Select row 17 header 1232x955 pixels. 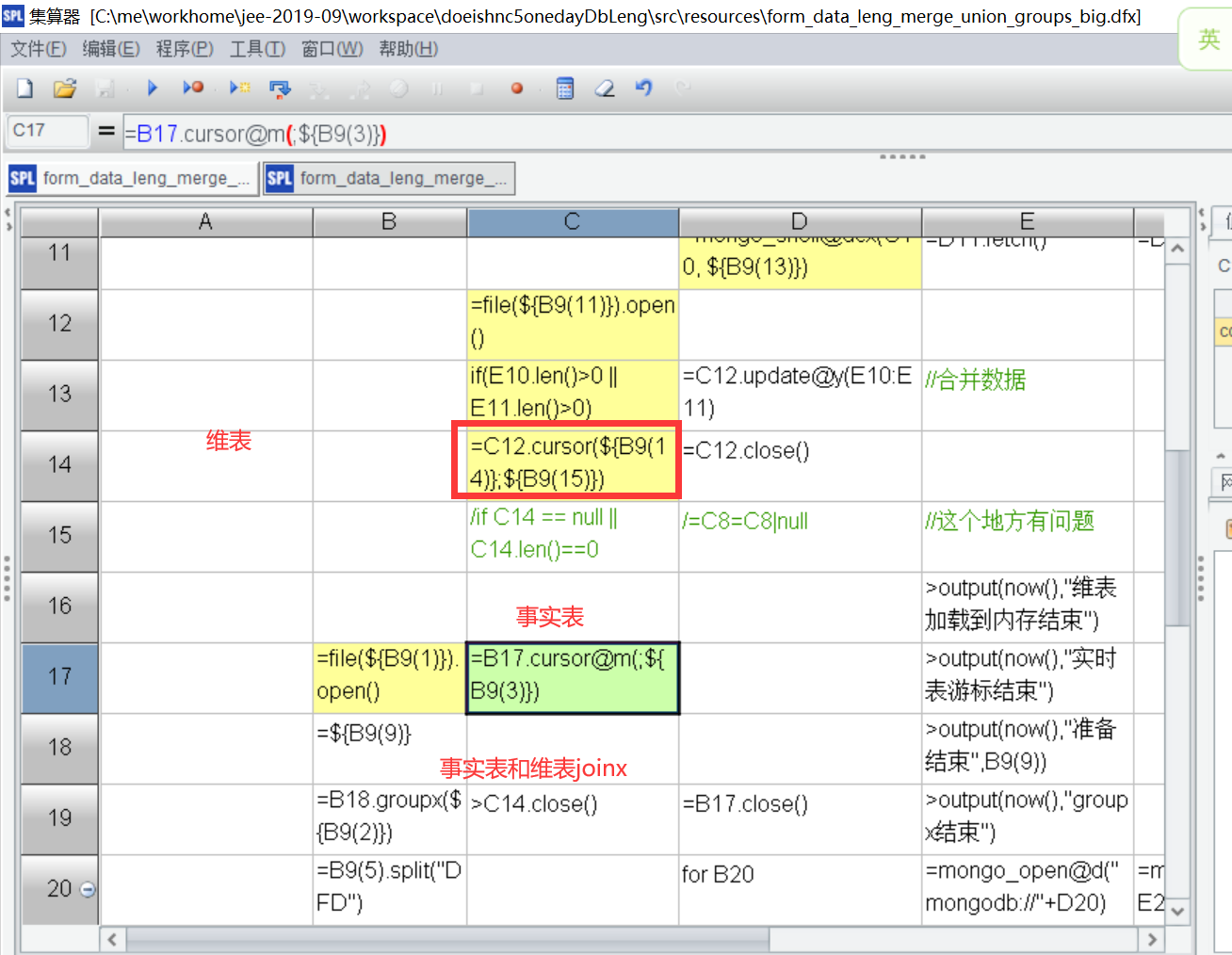pyautogui.click(x=59, y=677)
